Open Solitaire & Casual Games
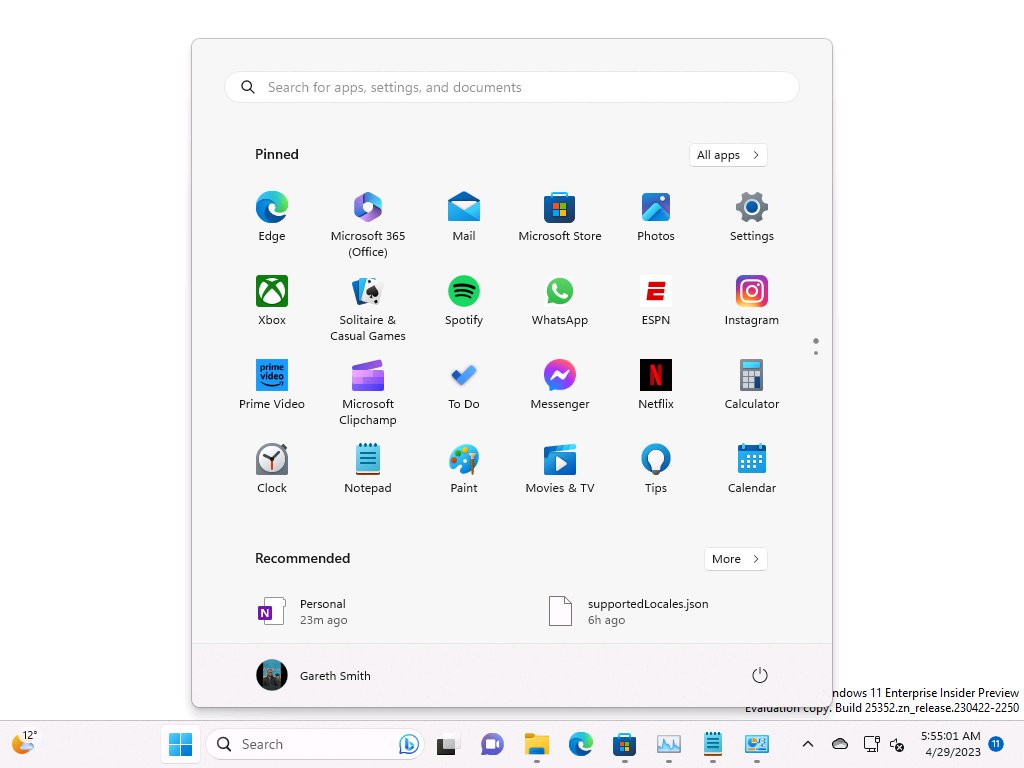 tap(368, 308)
